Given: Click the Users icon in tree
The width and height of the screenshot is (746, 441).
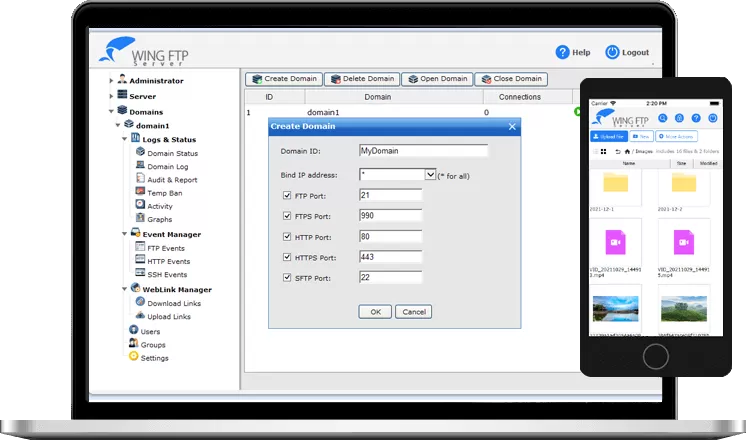Looking at the screenshot, I should pos(134,330).
